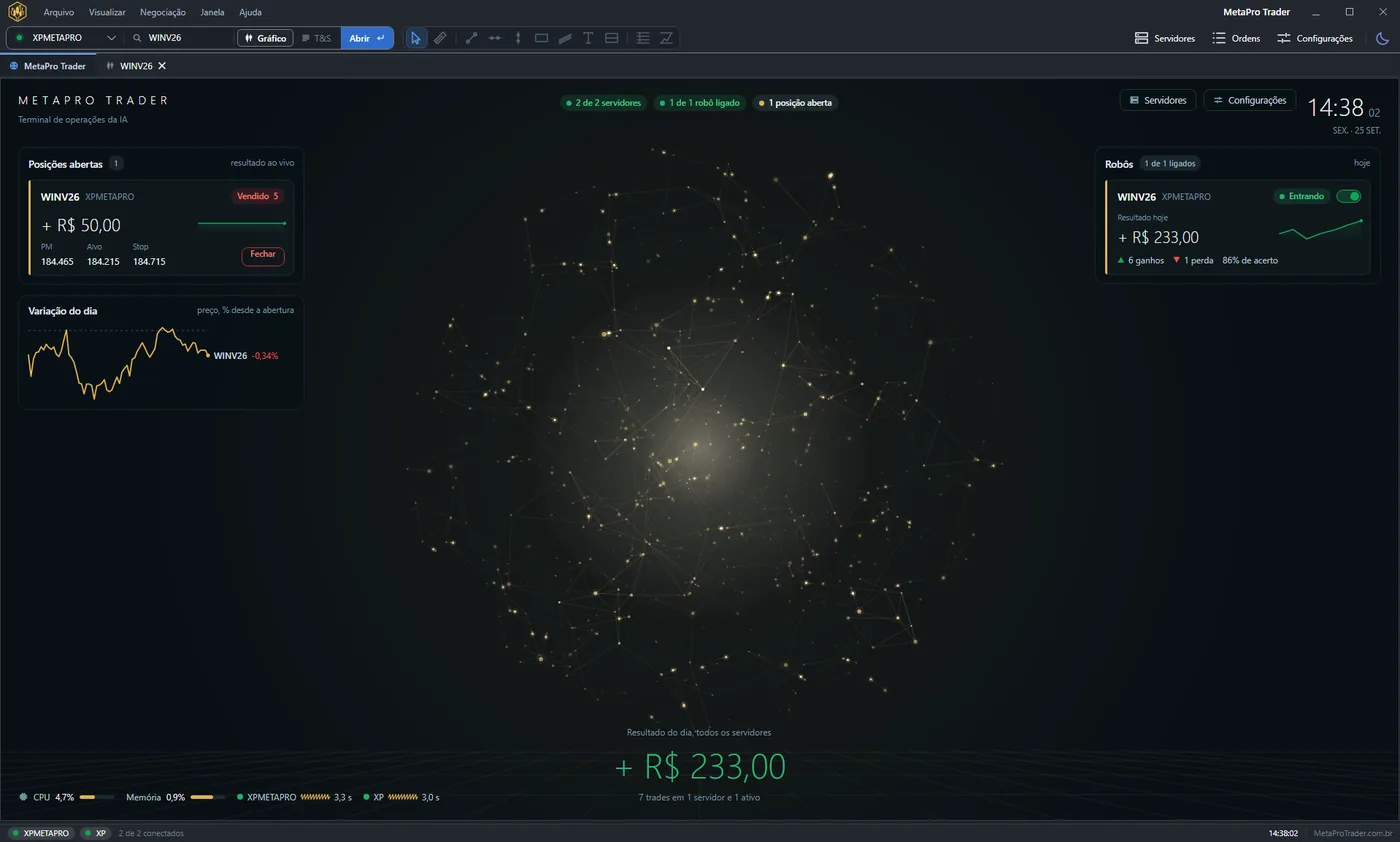Image resolution: width=1400 pixels, height=842 pixels.
Task: Click the WINV26 symbol search field
Action: click(180, 38)
